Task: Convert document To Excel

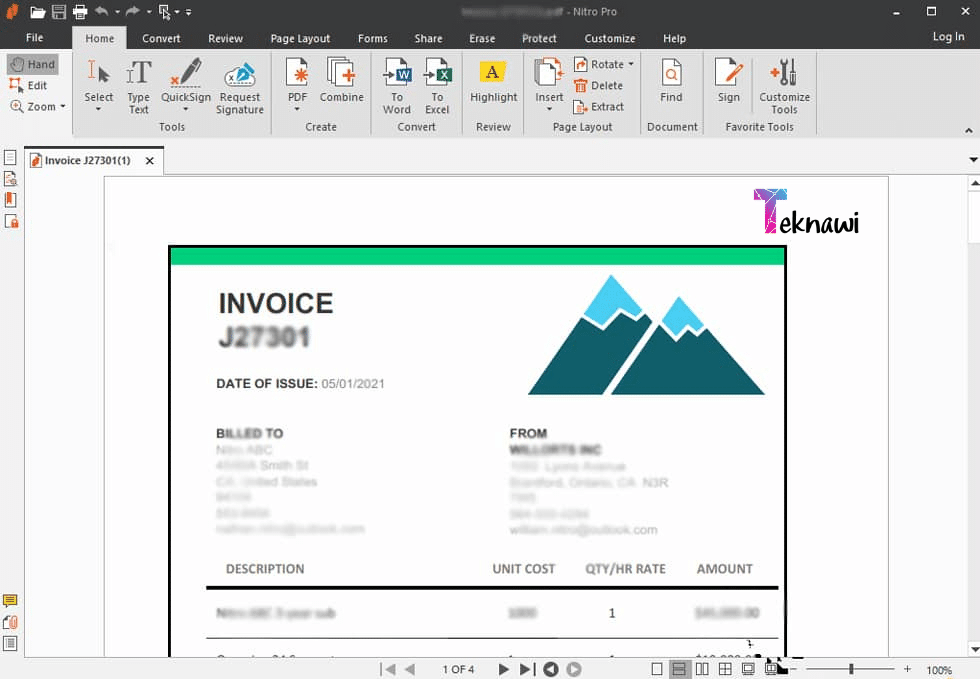Action: 437,86
